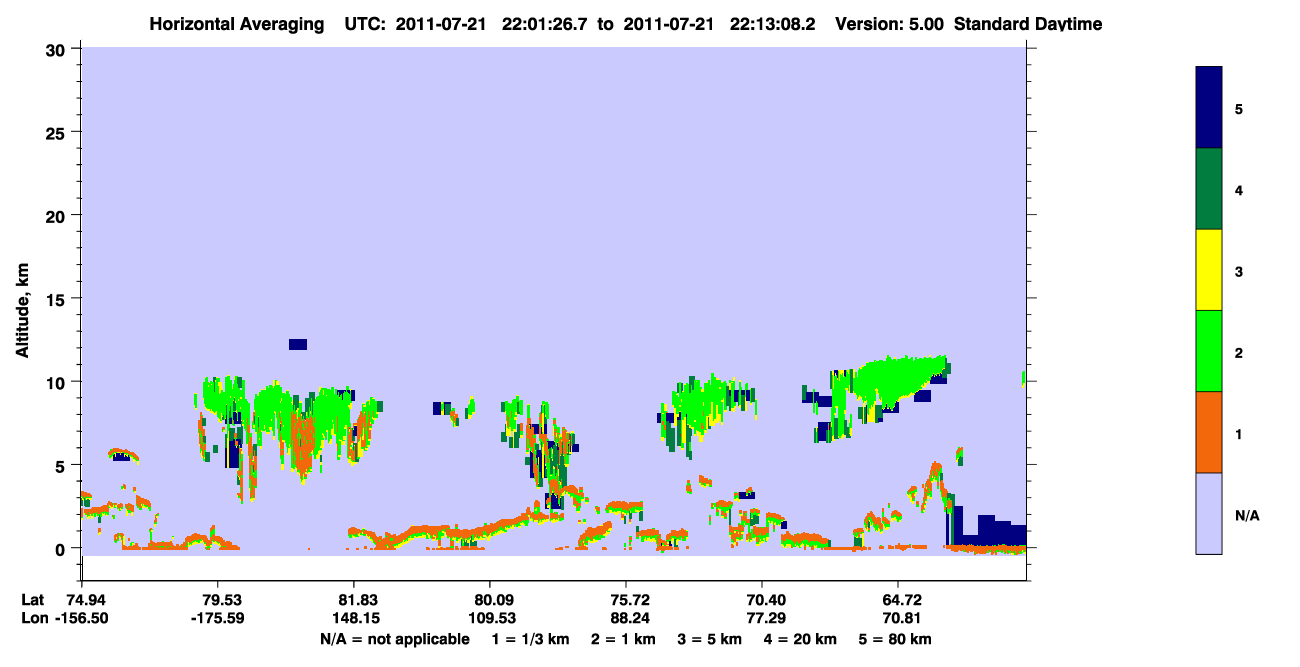Click the colorbar label '5'

click(x=1239, y=108)
